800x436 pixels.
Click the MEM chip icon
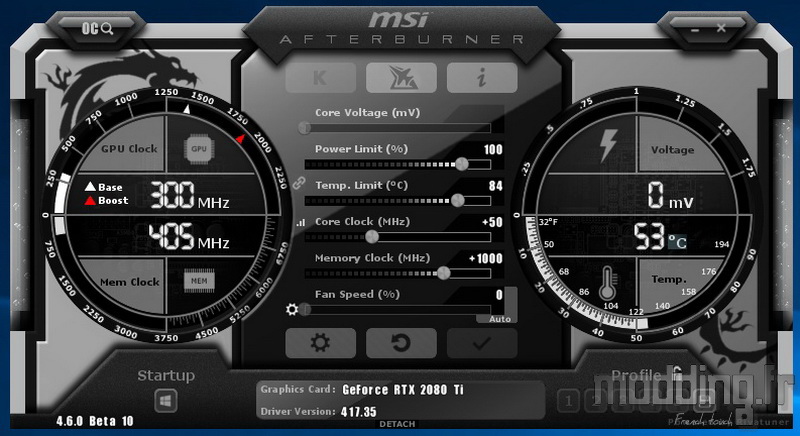[x=199, y=281]
